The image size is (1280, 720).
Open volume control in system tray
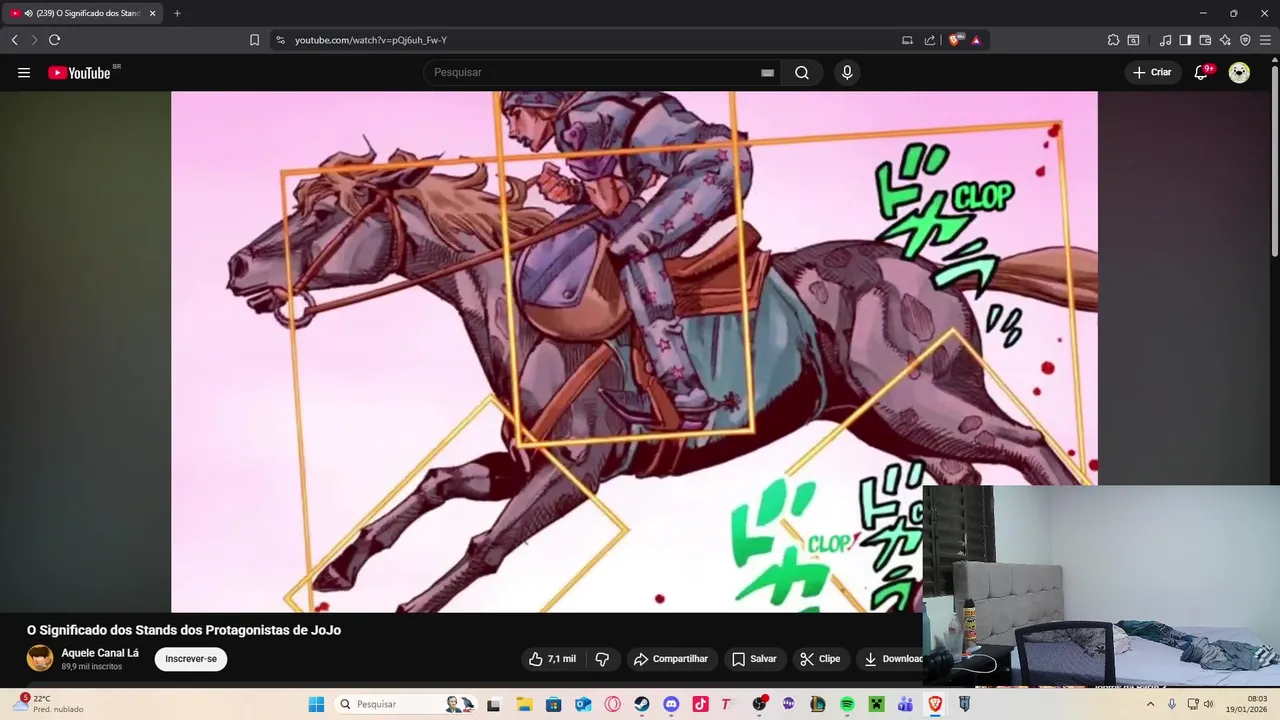pos(1208,704)
